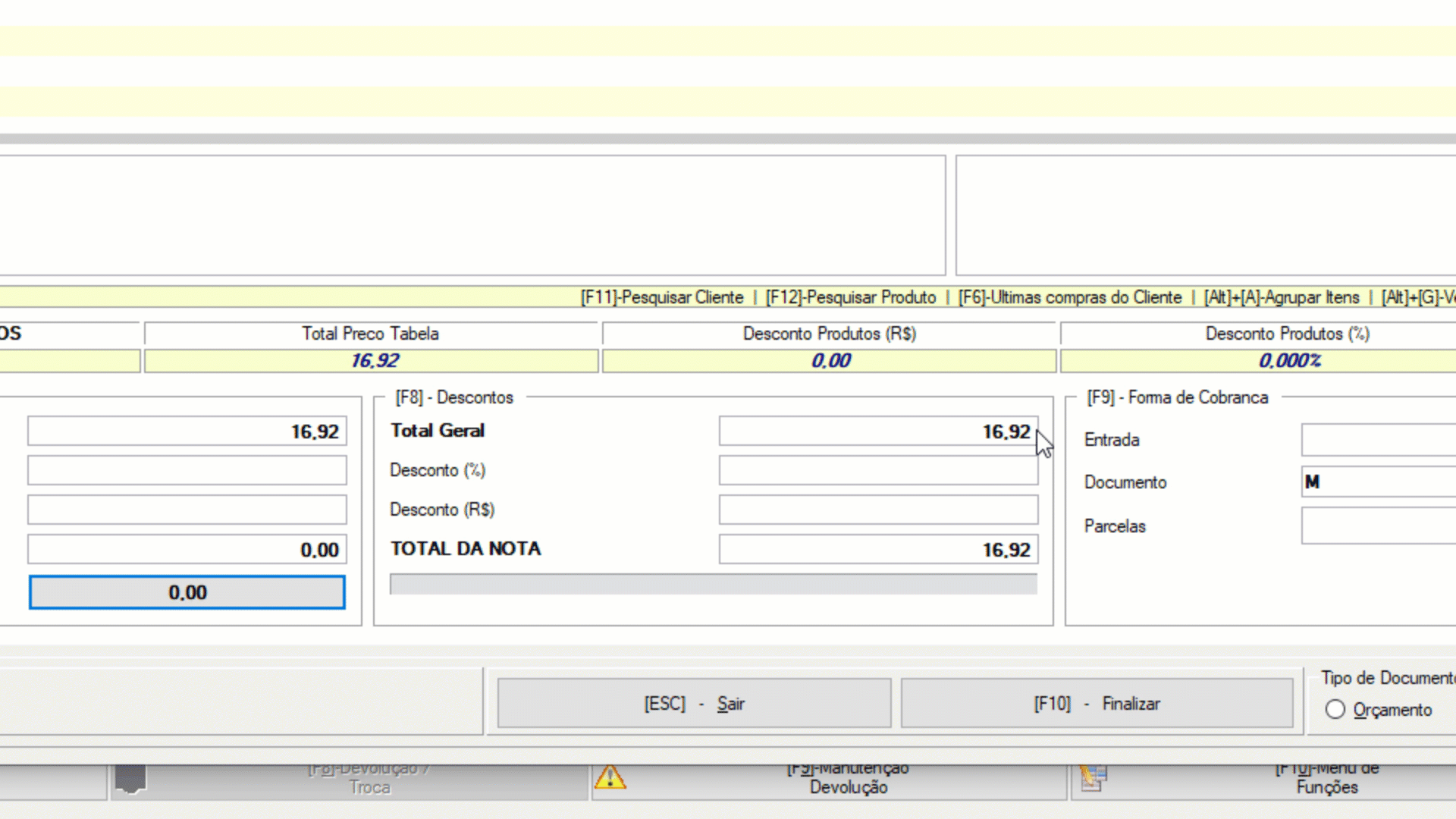Image resolution: width=1456 pixels, height=819 pixels.
Task: Click the warning icon on Manutenção Devolução
Action: (610, 778)
